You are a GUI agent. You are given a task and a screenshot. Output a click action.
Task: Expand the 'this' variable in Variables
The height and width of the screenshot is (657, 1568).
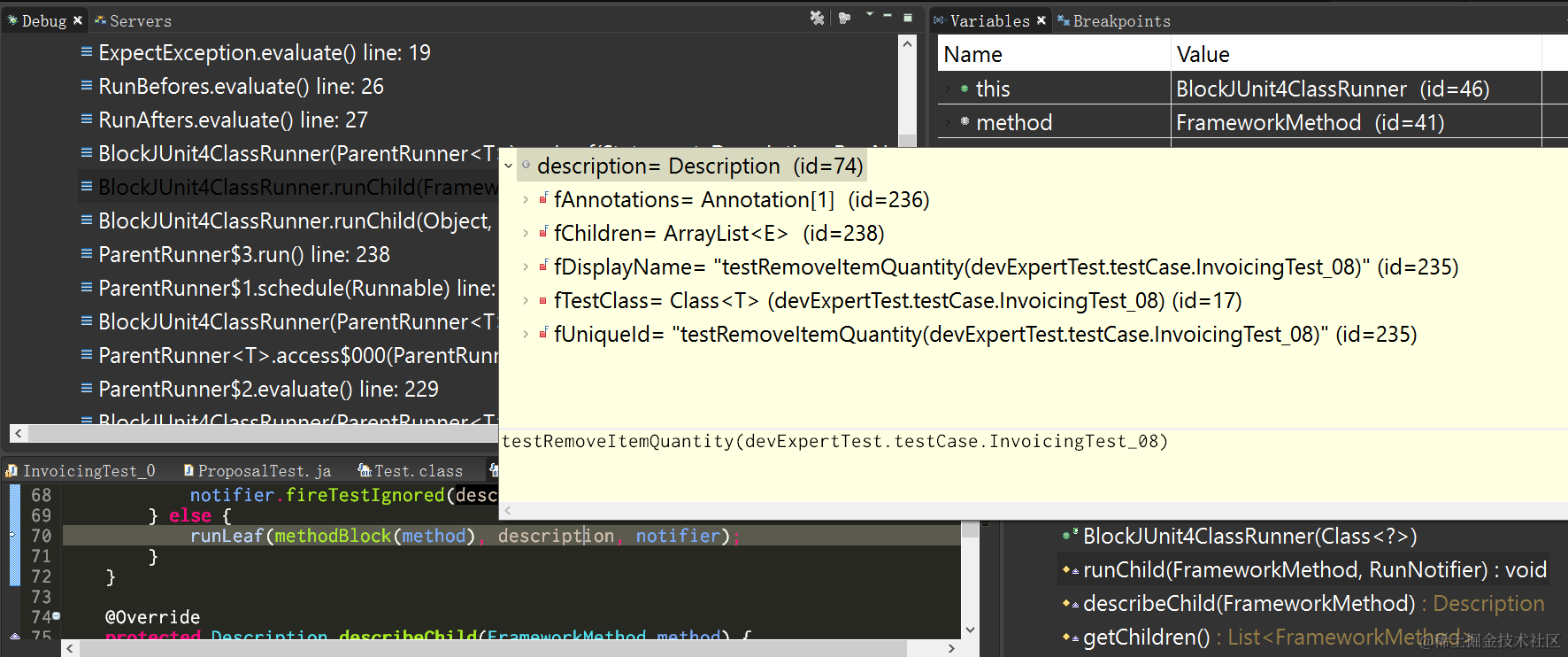[x=949, y=89]
